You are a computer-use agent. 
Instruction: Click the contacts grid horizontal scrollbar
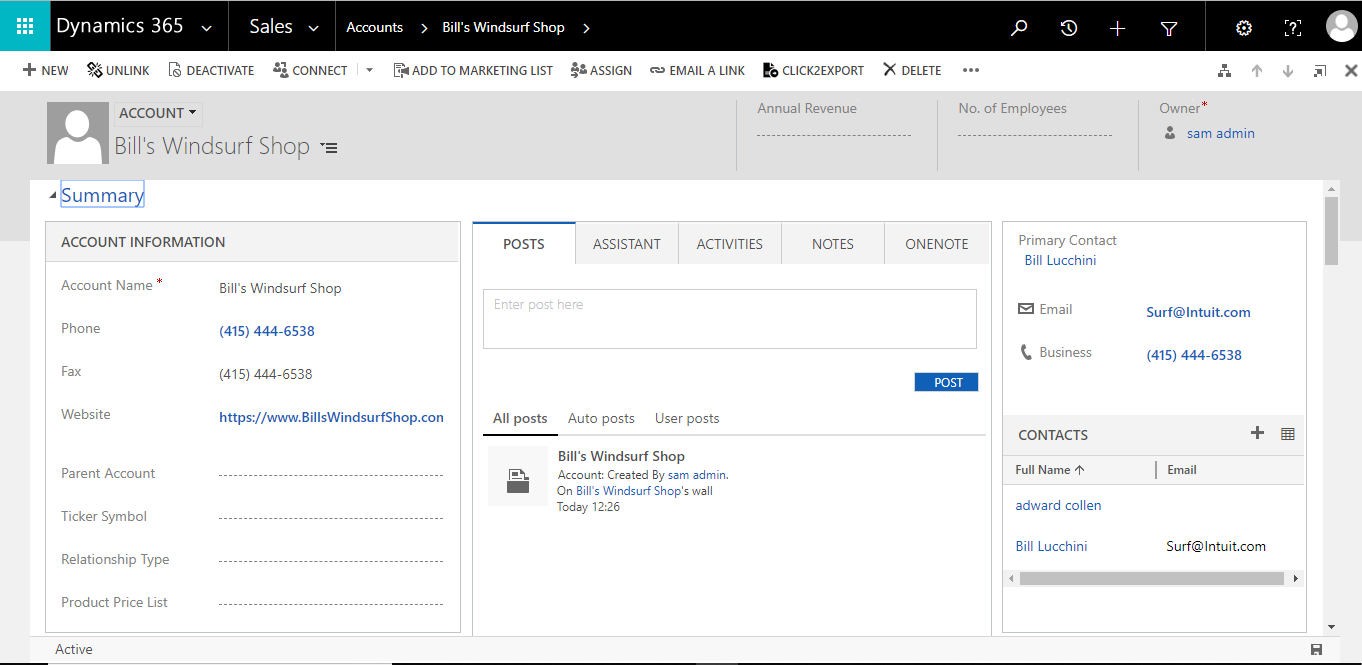(x=1152, y=578)
